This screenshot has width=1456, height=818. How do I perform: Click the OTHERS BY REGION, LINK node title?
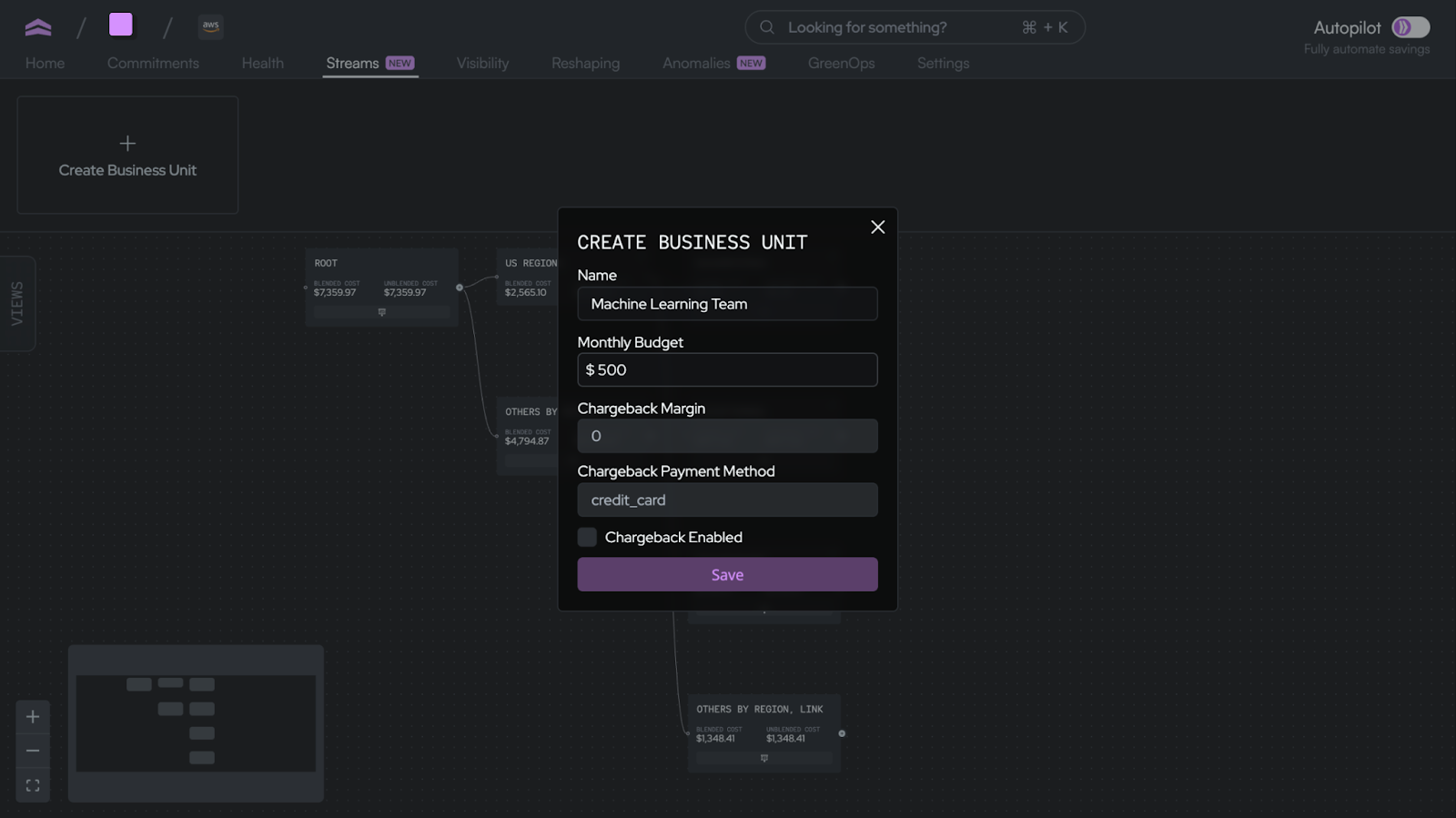click(760, 709)
